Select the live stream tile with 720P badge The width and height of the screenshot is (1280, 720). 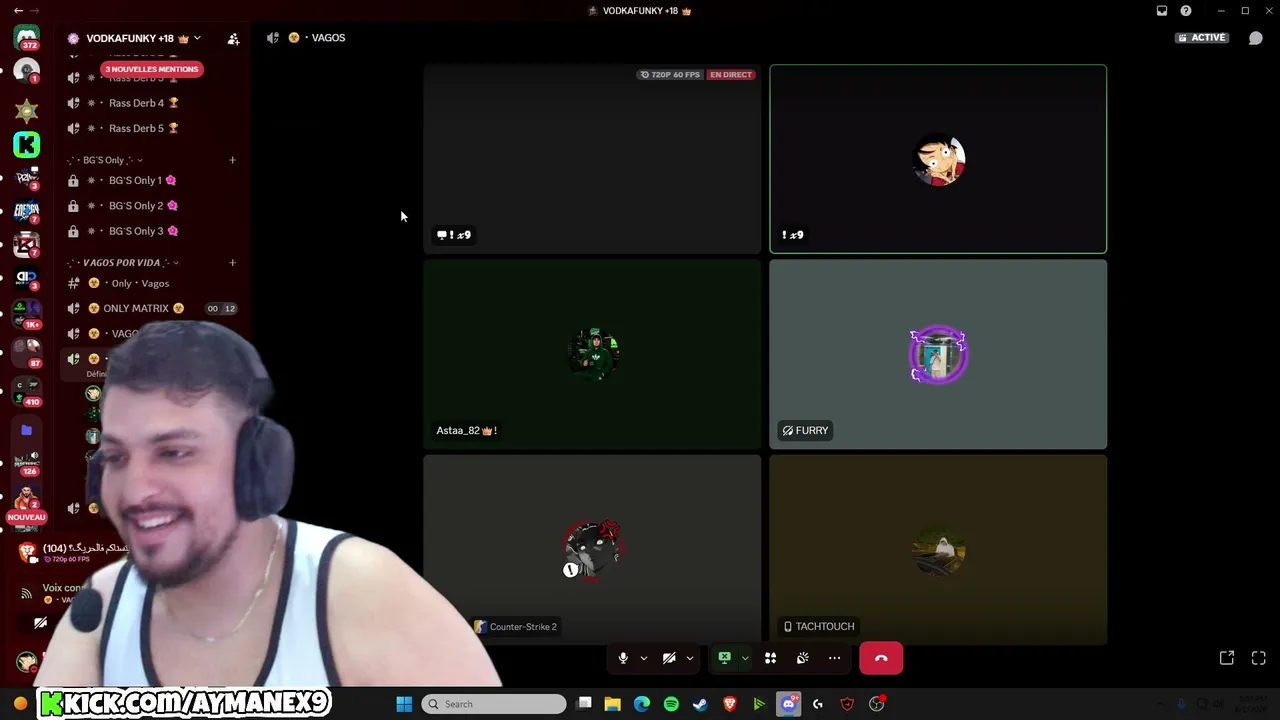tap(592, 159)
